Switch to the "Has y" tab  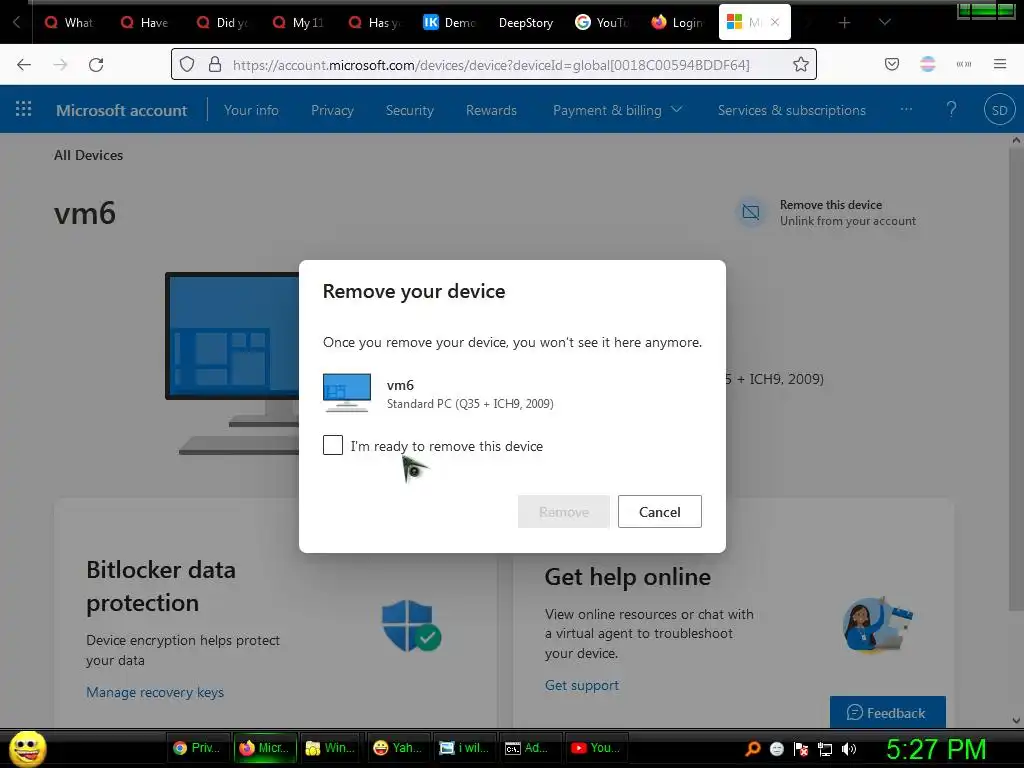[x=374, y=22]
